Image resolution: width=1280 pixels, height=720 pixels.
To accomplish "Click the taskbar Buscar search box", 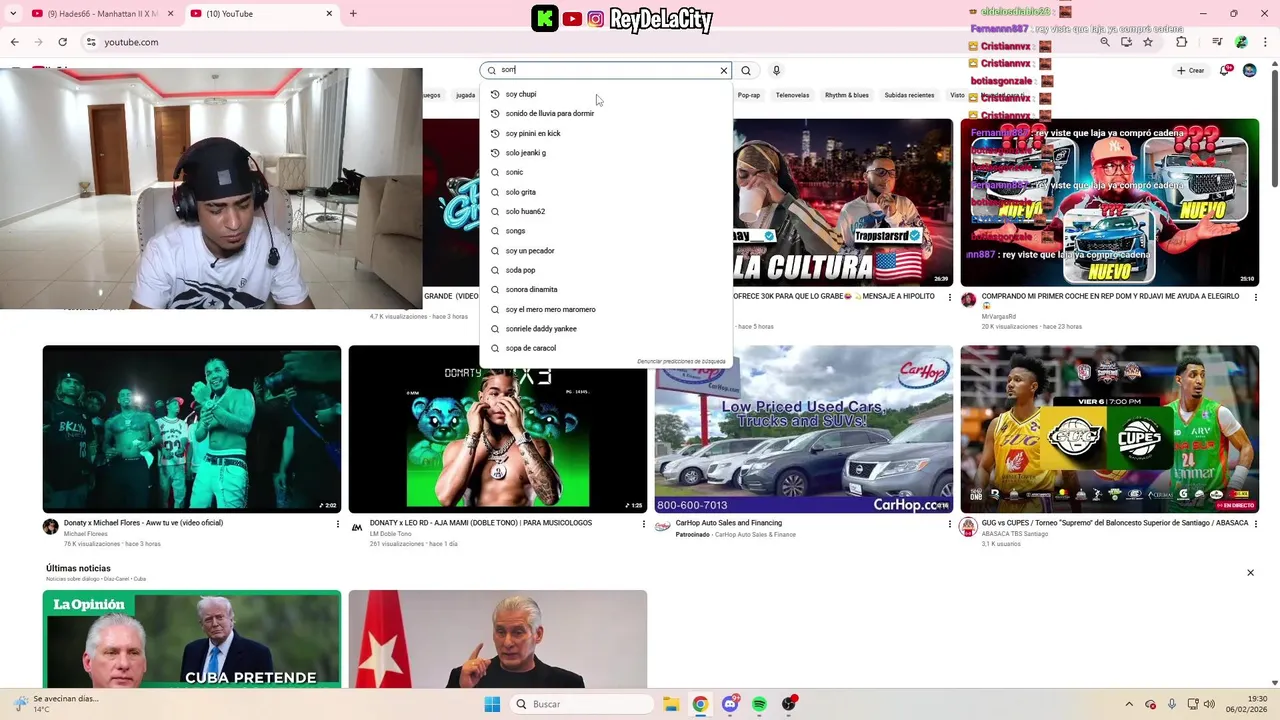I will click(582, 704).
